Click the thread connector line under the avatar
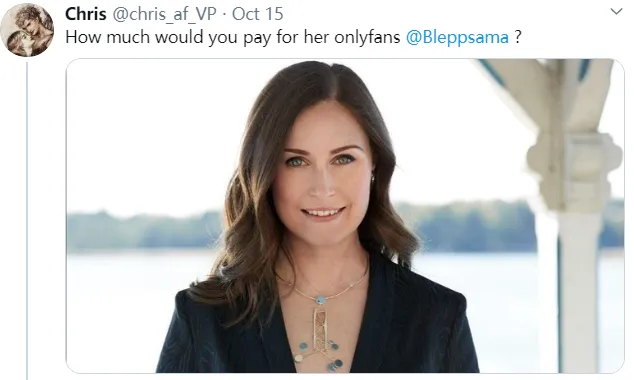Viewport: 634px width, 380px height. (27, 220)
